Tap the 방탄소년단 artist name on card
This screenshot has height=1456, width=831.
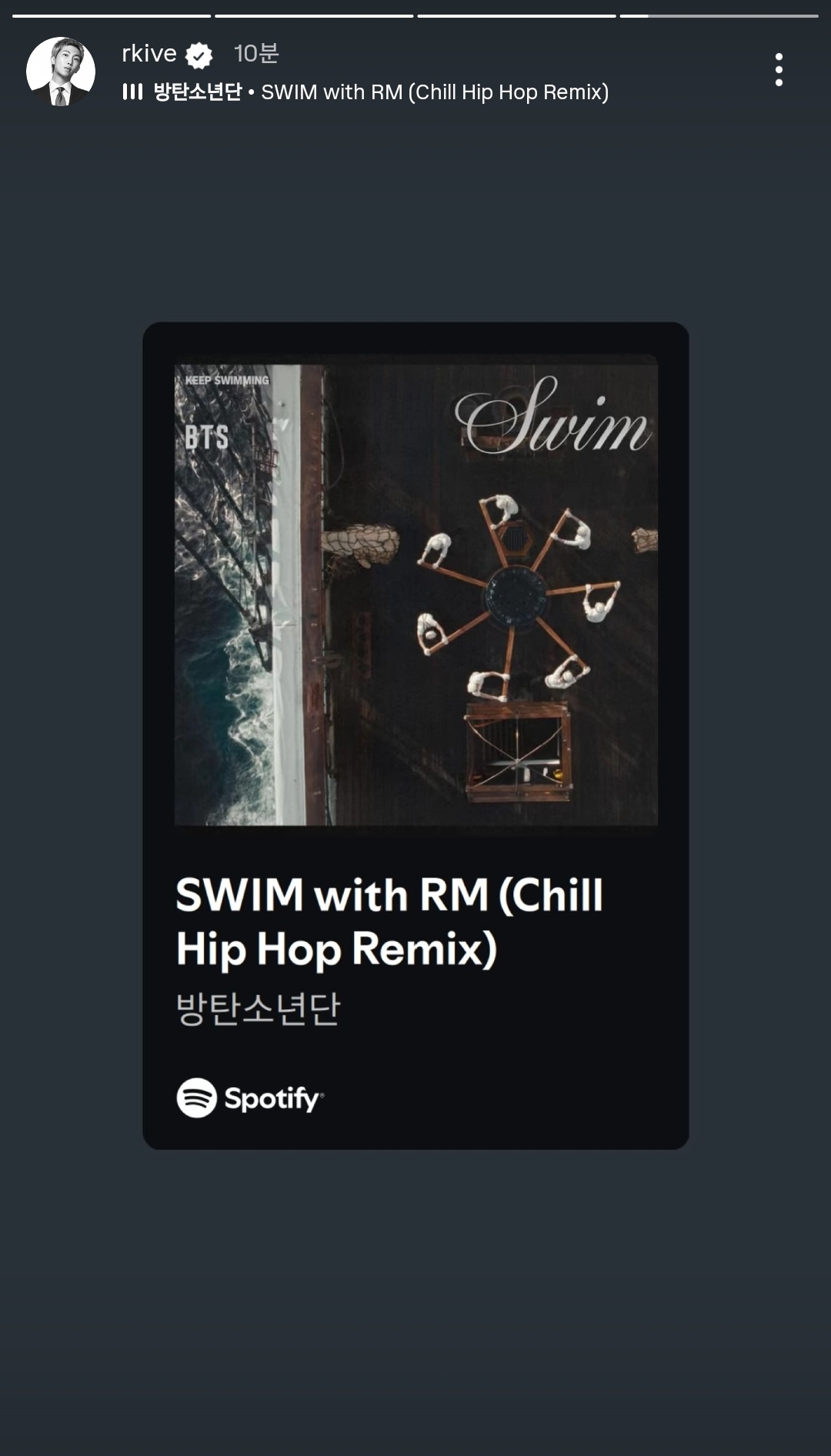[259, 1008]
